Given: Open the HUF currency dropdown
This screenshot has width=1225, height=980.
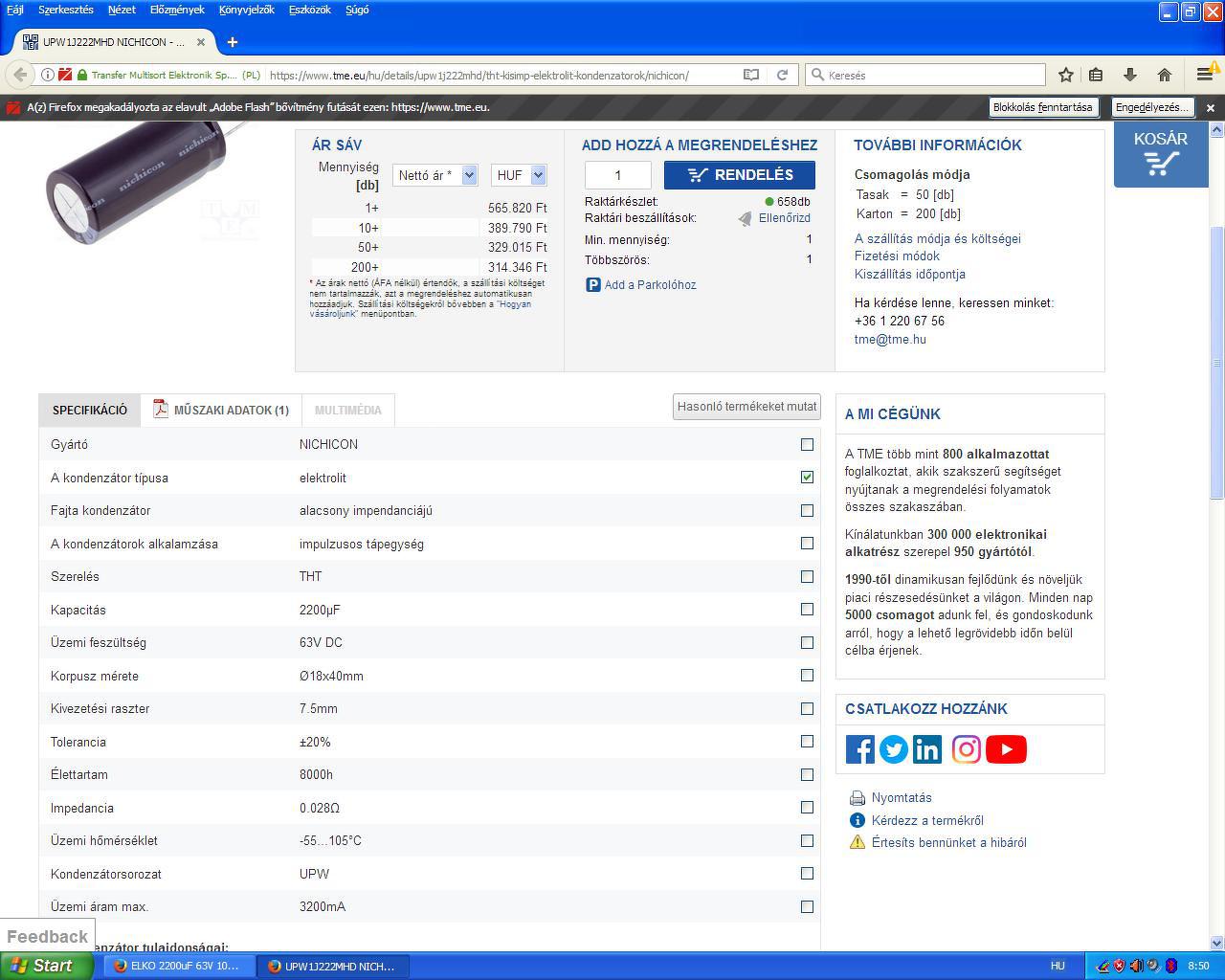Looking at the screenshot, I should pyautogui.click(x=519, y=175).
